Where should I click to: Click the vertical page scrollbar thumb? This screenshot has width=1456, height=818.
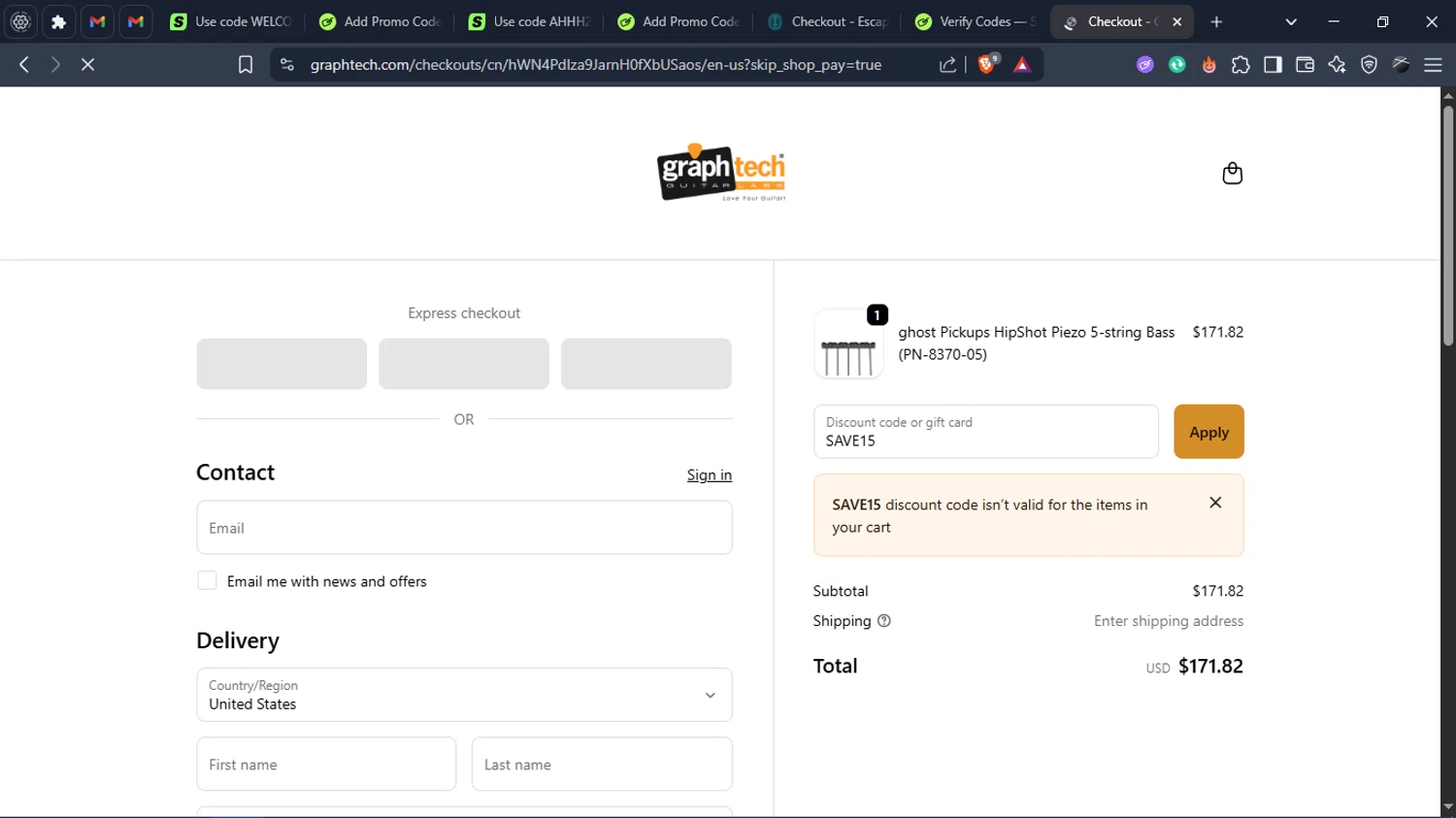tap(1448, 225)
